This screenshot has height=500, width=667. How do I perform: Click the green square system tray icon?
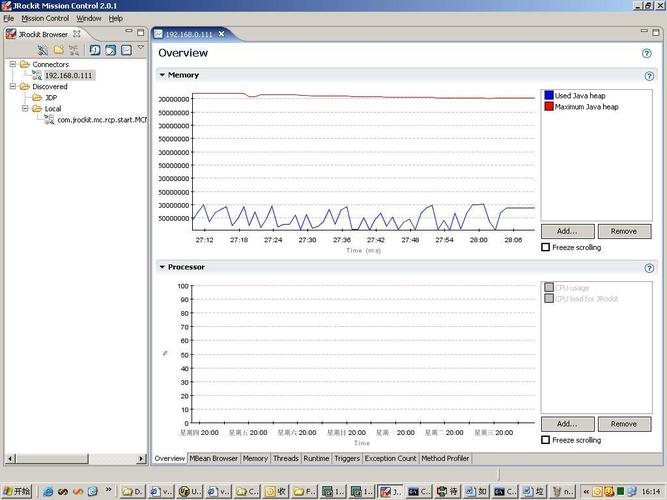(621, 491)
